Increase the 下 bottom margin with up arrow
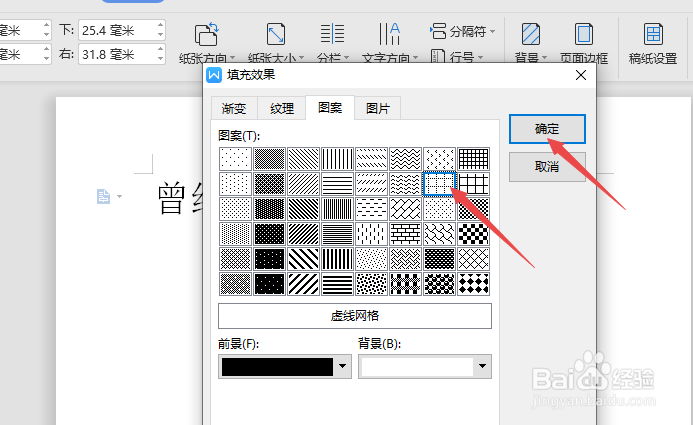The image size is (693, 425). tap(160, 25)
